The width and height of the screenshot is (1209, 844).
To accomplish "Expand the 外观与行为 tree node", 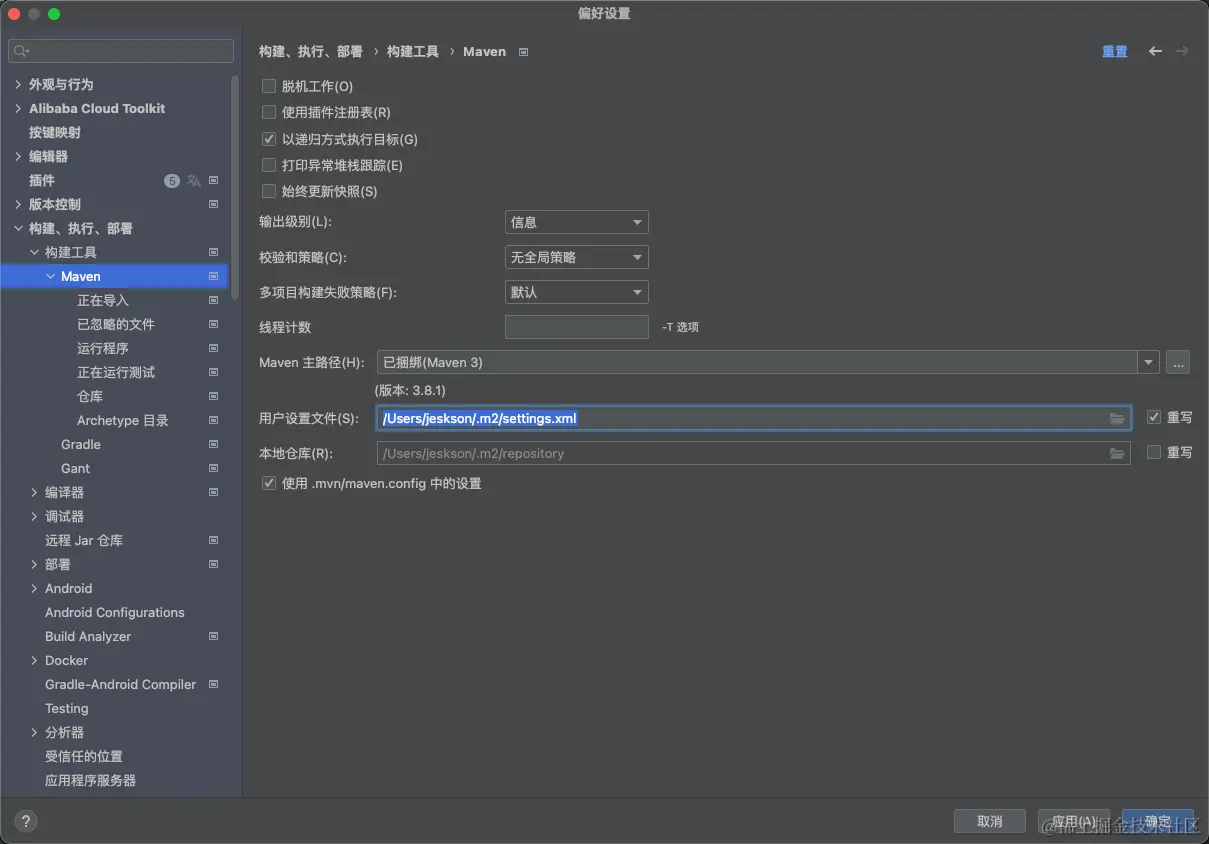I will 18,85.
